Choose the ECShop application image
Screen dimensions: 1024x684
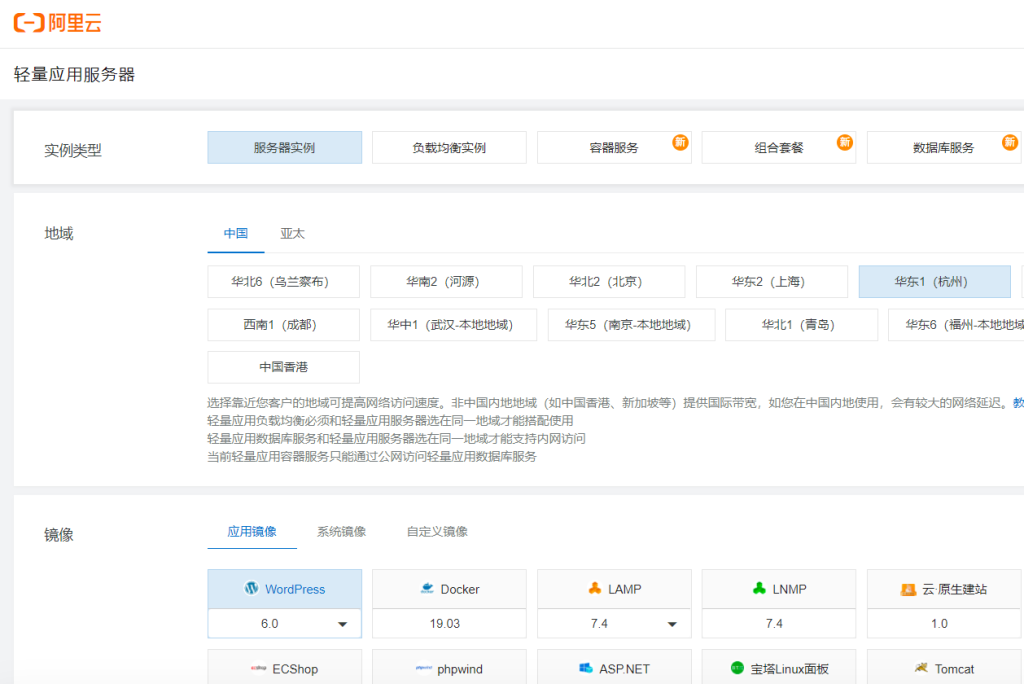284,668
